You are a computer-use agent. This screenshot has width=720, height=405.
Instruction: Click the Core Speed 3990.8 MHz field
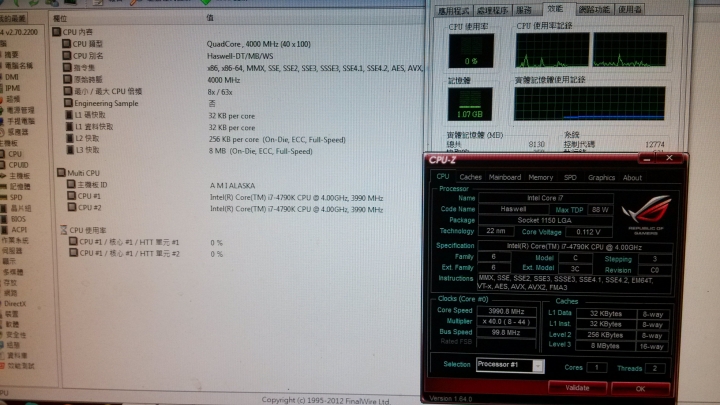[506, 311]
